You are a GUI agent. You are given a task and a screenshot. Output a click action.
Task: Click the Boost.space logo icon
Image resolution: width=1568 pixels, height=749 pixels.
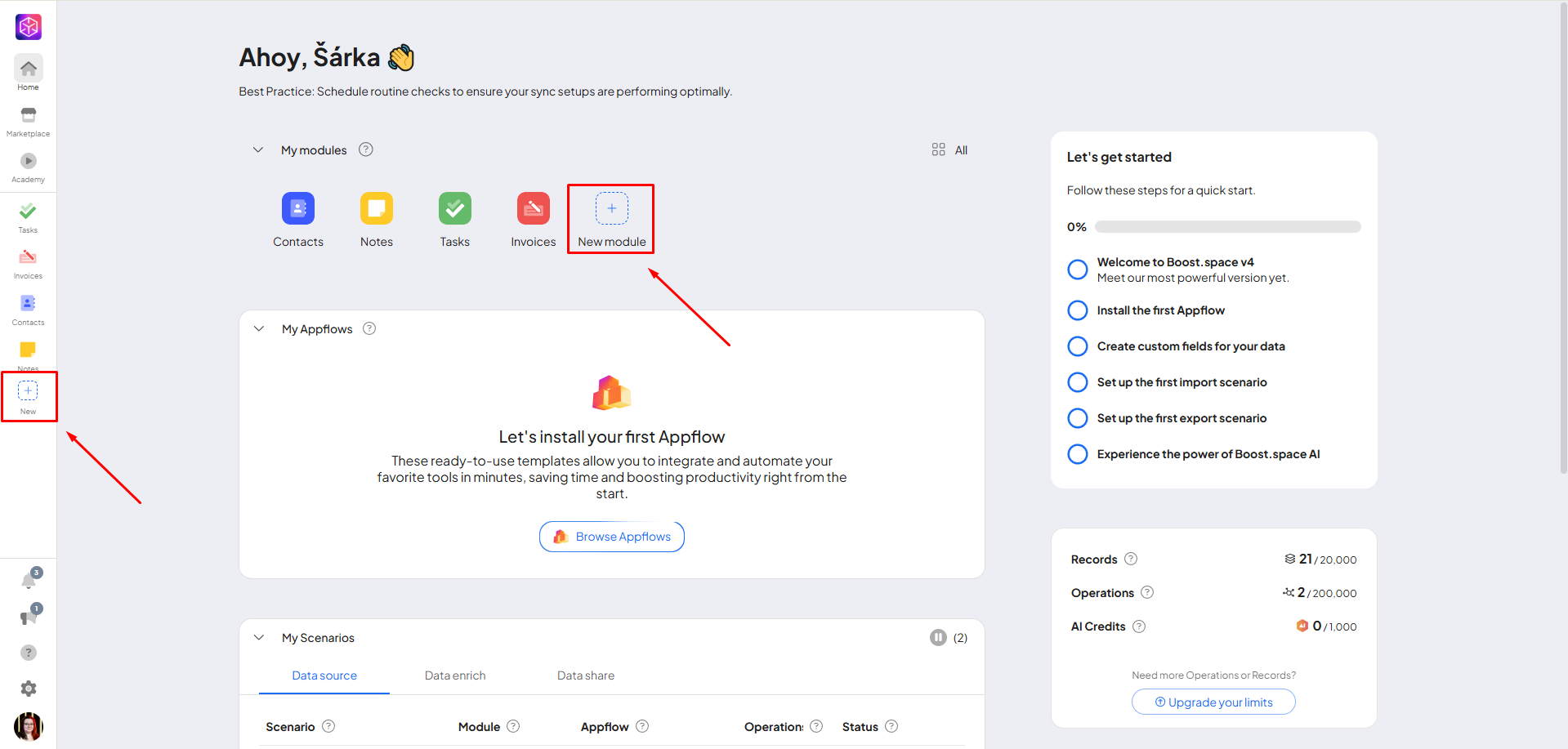pyautogui.click(x=29, y=27)
